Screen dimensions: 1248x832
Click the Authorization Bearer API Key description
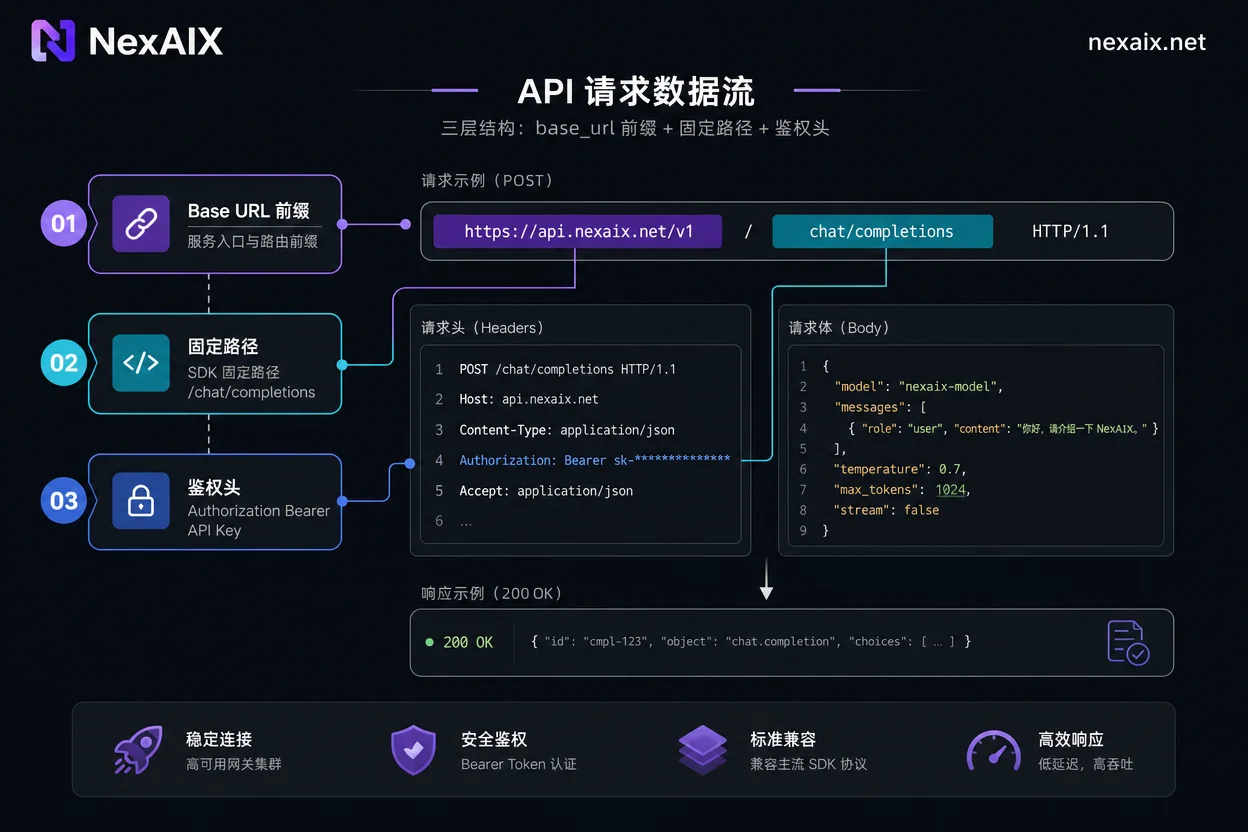click(259, 520)
